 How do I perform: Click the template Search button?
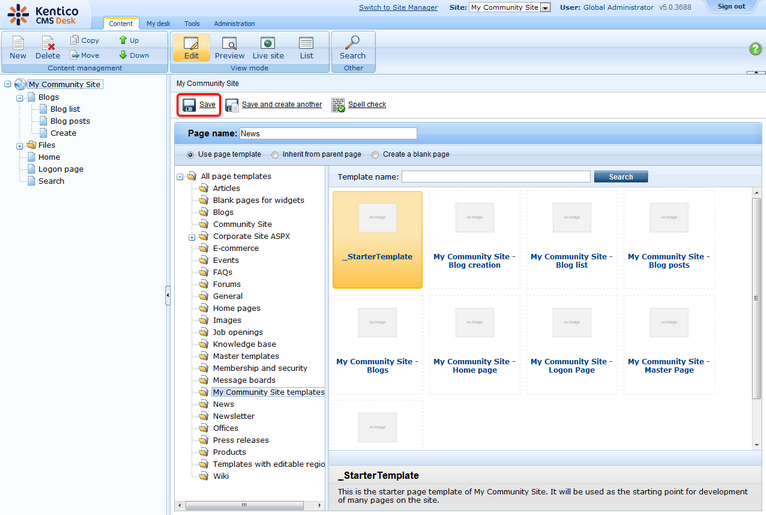pos(621,177)
